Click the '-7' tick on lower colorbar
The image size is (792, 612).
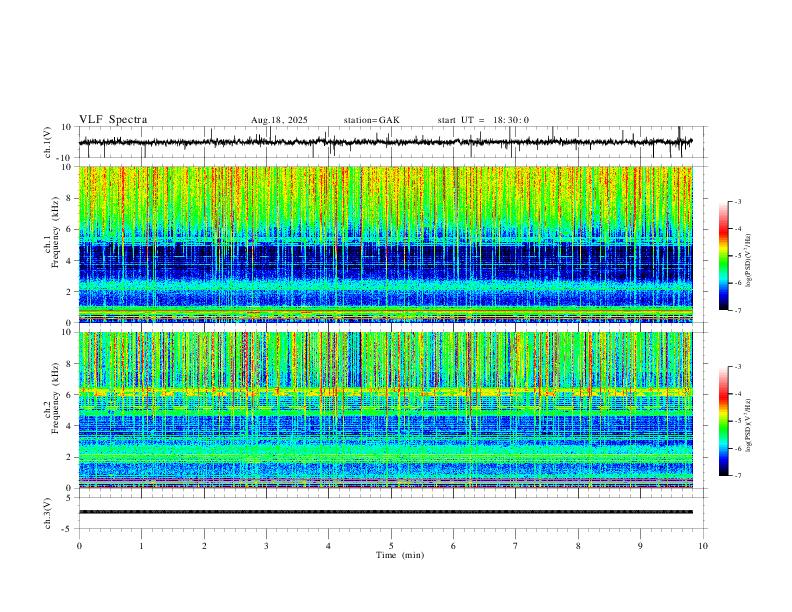point(737,476)
